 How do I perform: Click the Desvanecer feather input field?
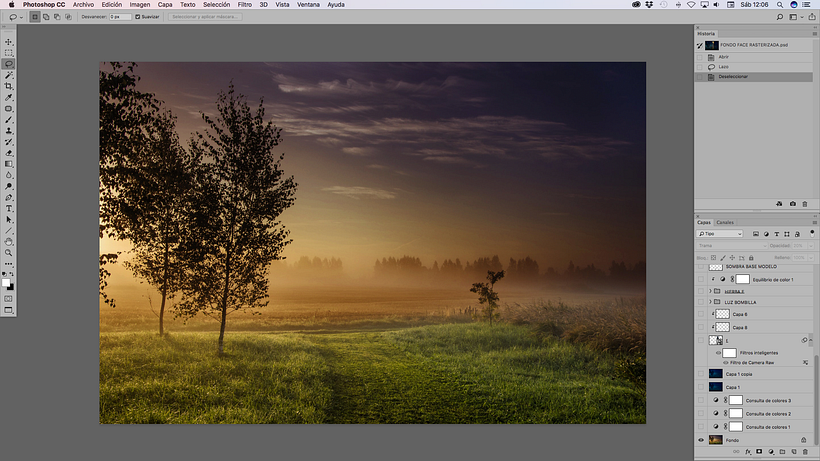(120, 17)
